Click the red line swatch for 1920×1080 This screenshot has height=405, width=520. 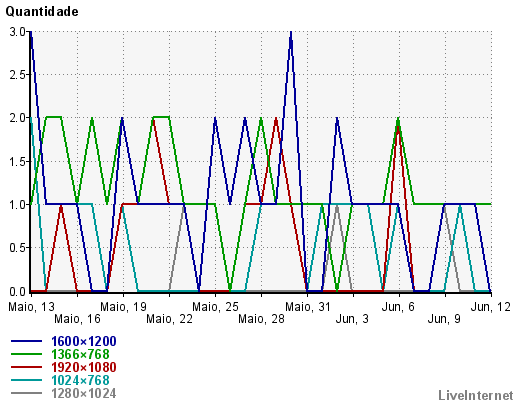pyautogui.click(x=26, y=367)
